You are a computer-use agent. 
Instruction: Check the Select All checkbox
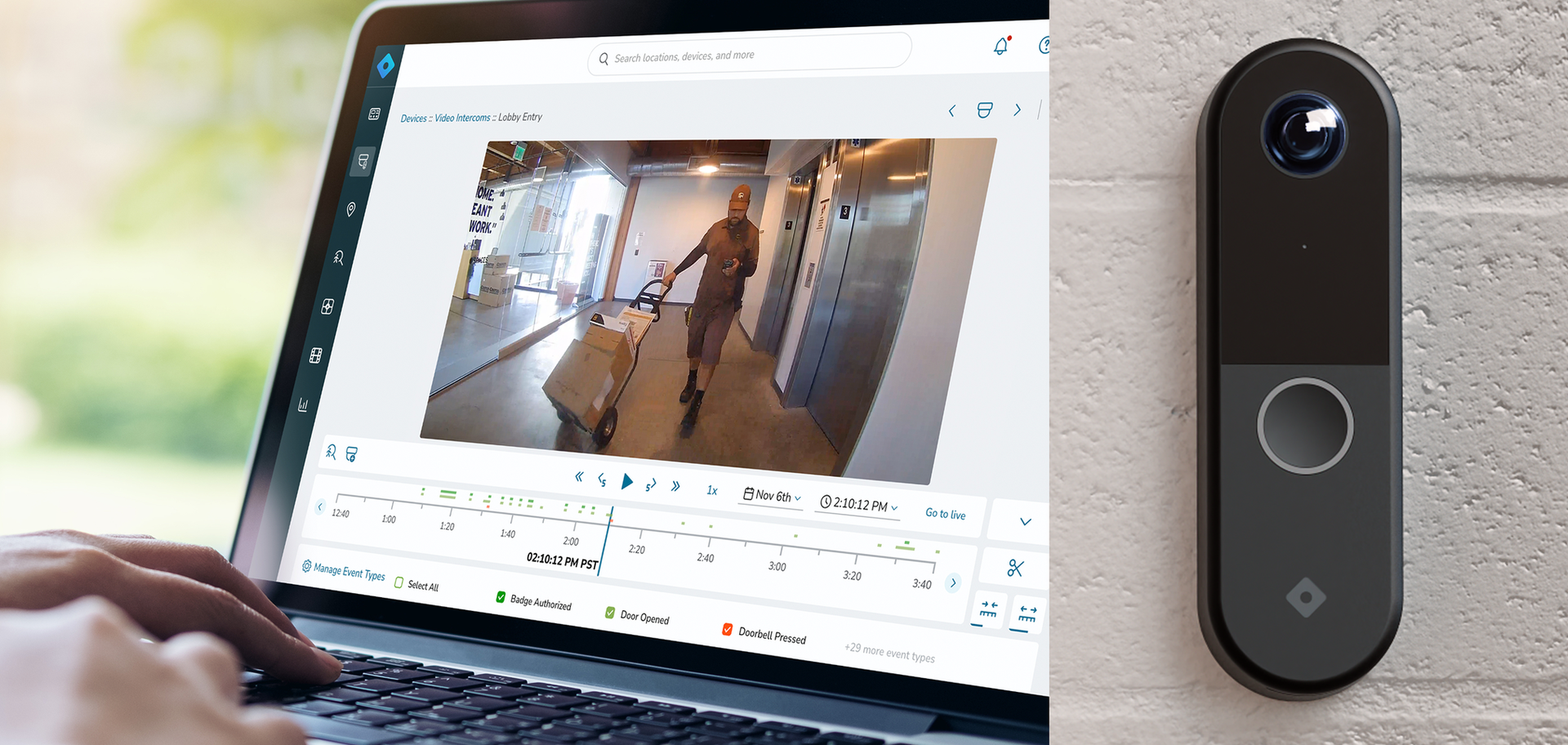tap(399, 582)
